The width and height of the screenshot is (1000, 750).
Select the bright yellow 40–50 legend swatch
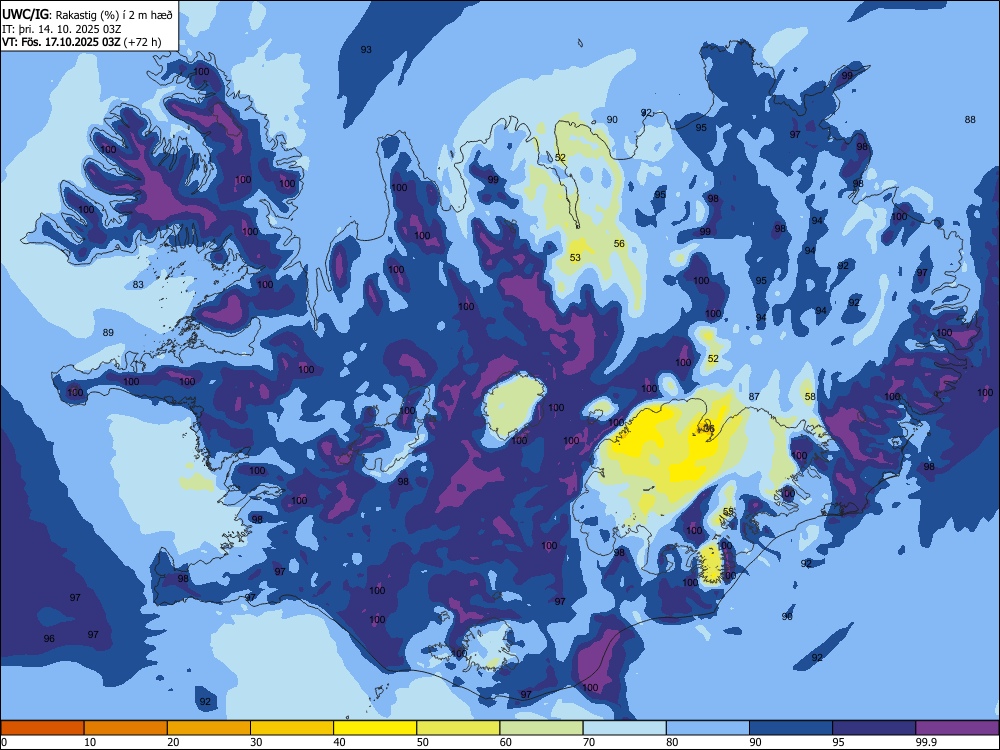375,728
